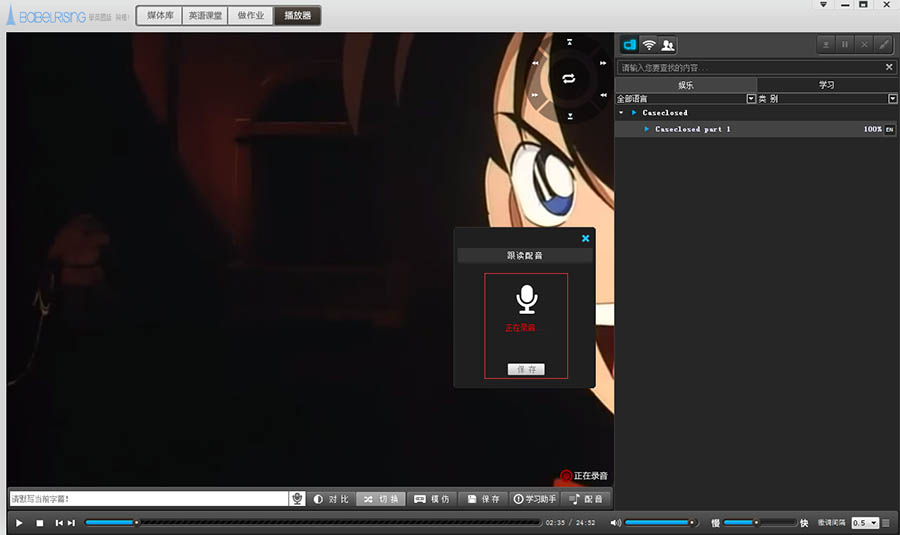Click the bottom arrow of the circular dial
This screenshot has height=535, width=900.
tap(570, 116)
